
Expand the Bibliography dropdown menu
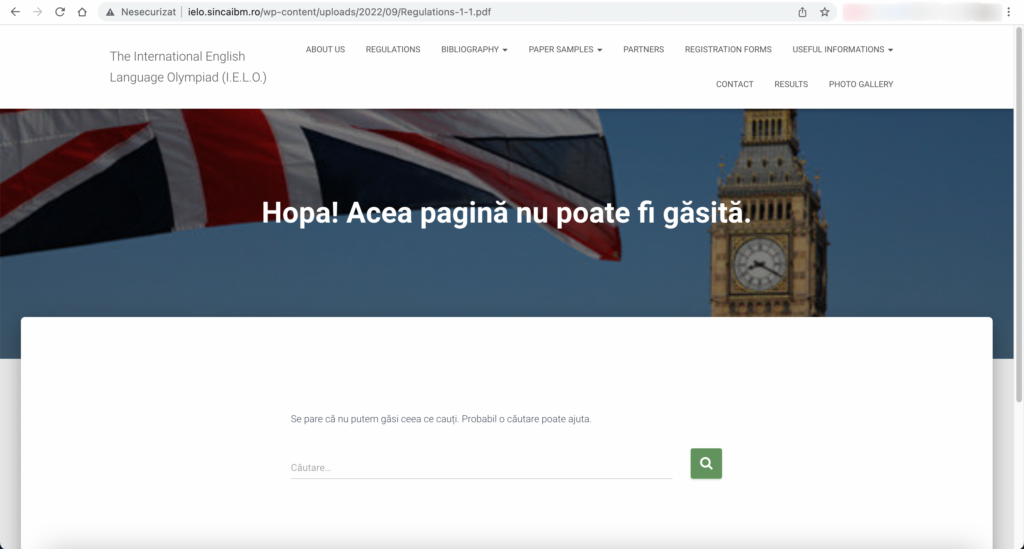[x=474, y=49]
